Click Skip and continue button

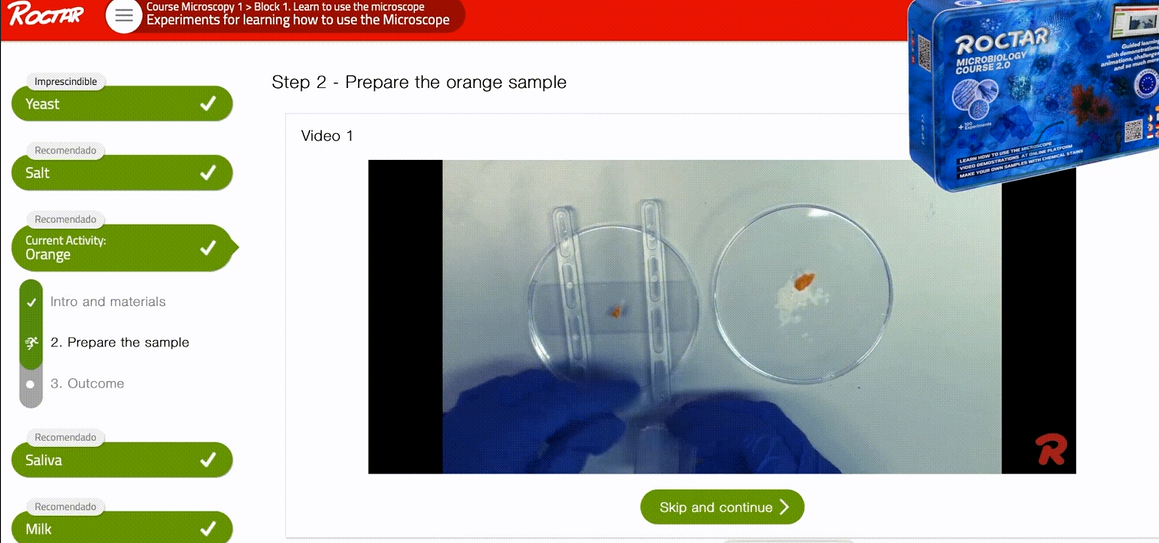722,507
